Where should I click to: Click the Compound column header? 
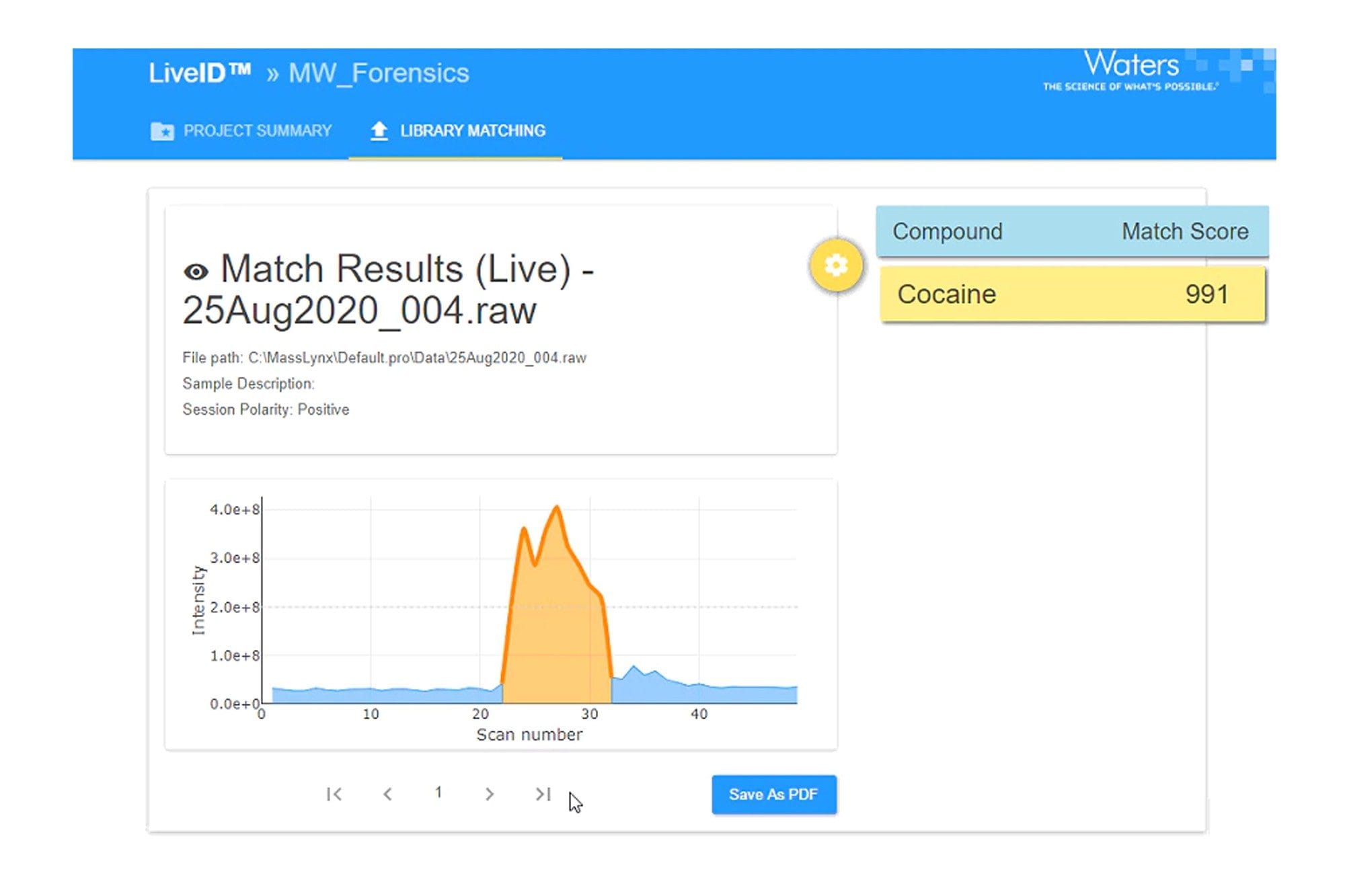[947, 231]
